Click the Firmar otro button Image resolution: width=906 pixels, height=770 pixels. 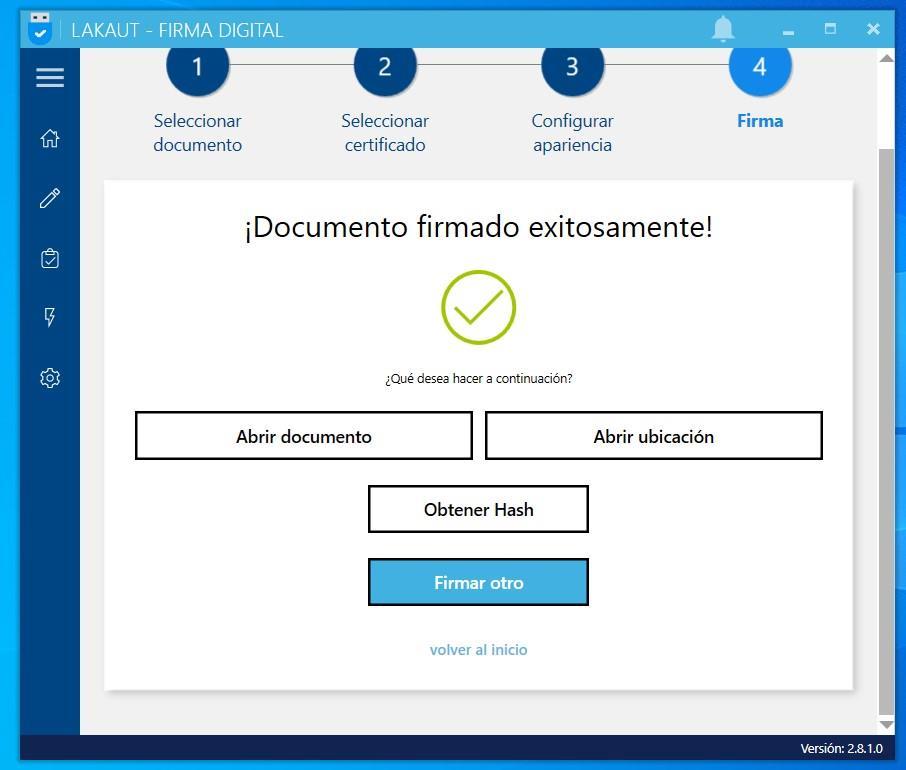click(x=478, y=582)
